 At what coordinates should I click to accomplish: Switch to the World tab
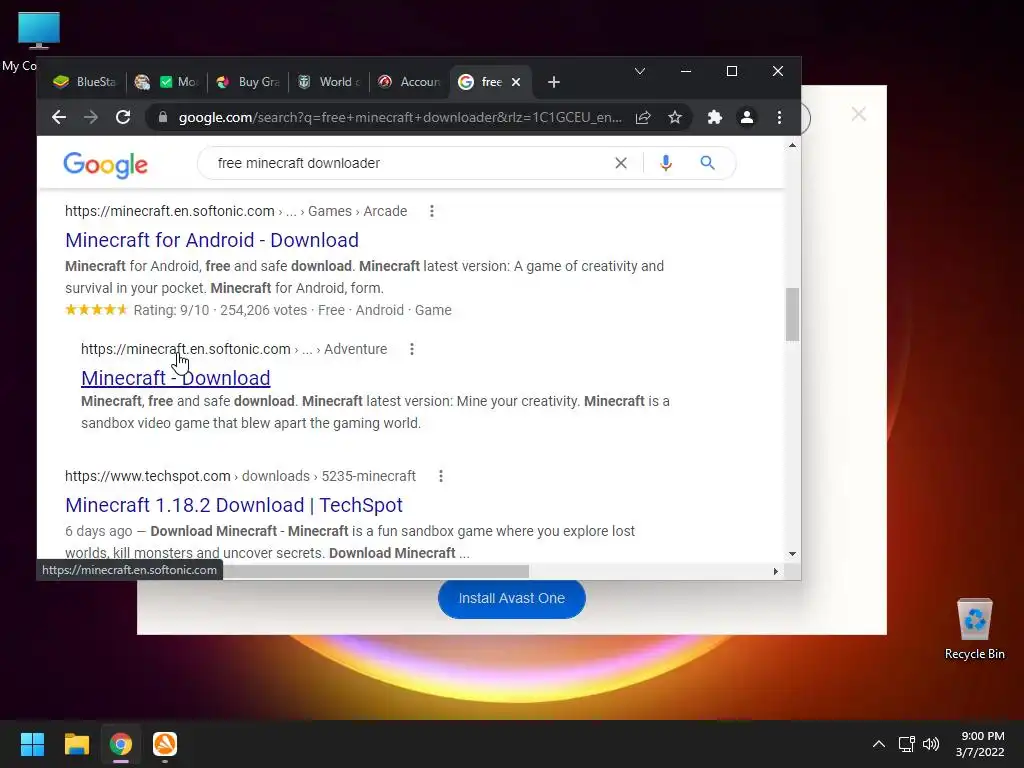coord(329,82)
